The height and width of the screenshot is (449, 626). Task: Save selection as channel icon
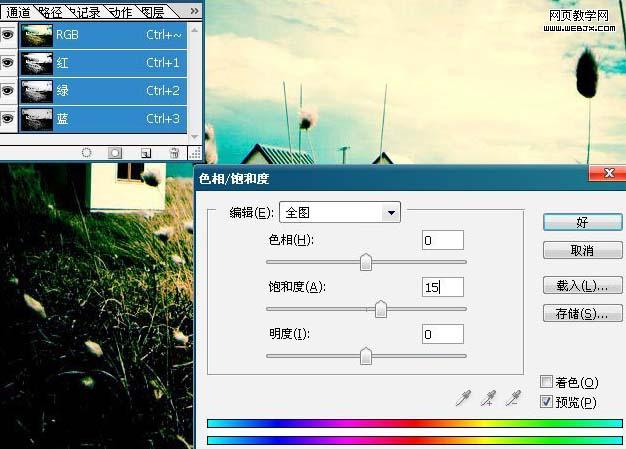click(x=115, y=153)
